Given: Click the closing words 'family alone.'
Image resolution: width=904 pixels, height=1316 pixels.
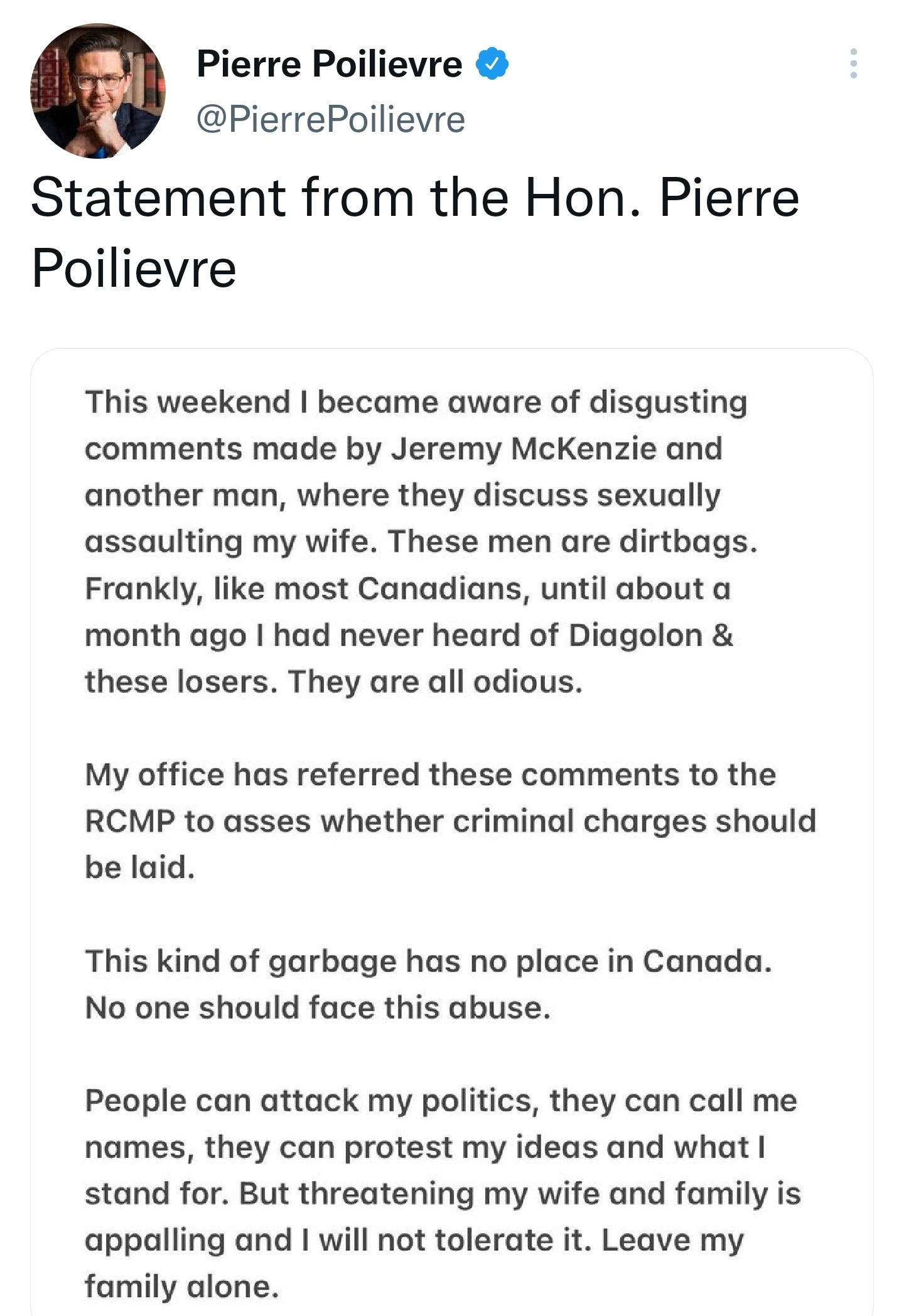Looking at the screenshot, I should click(x=181, y=1287).
